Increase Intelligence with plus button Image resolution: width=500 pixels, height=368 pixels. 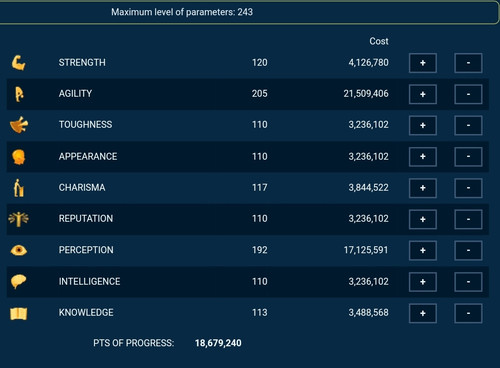423,282
